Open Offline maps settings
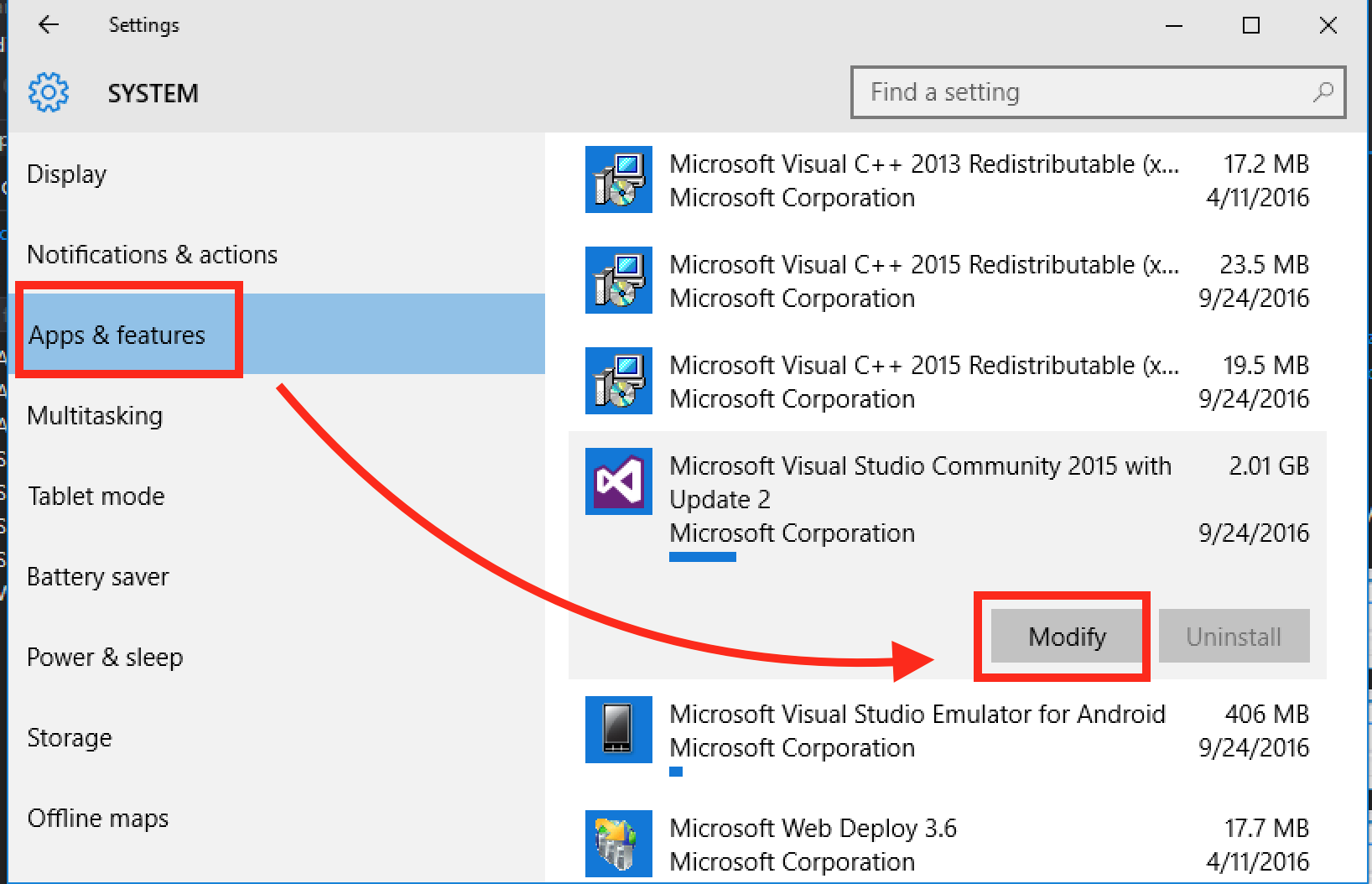Viewport: 1372px width, 884px height. (x=277, y=818)
